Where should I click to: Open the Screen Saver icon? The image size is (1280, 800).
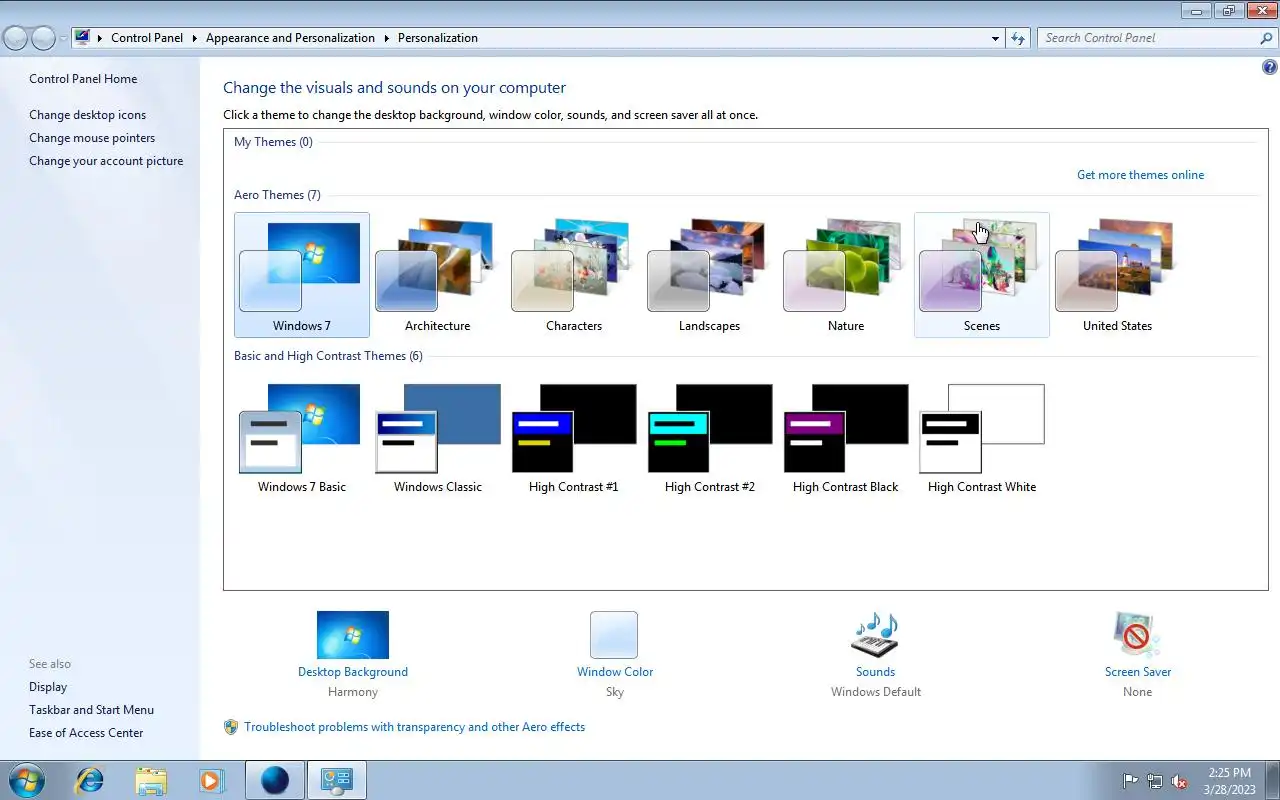[x=1137, y=635]
